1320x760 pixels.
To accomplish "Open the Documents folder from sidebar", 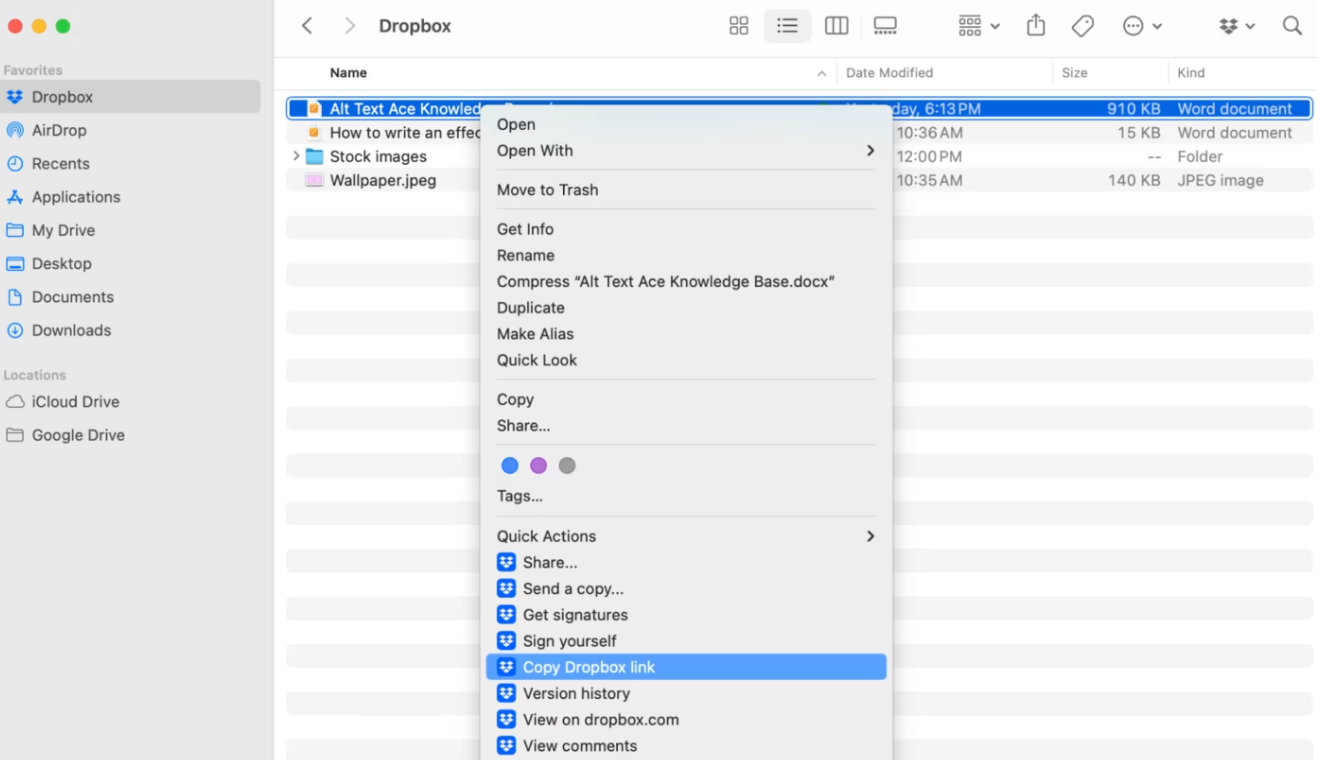I will [x=78, y=296].
